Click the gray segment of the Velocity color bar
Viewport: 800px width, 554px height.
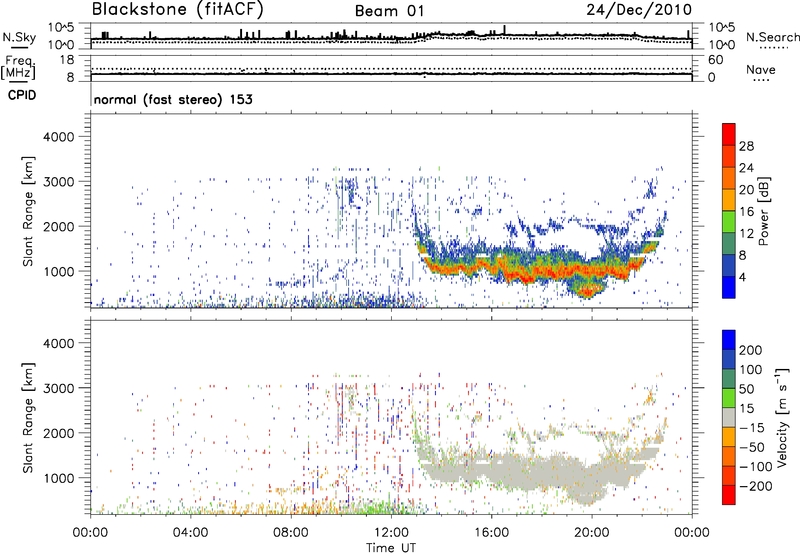(729, 417)
